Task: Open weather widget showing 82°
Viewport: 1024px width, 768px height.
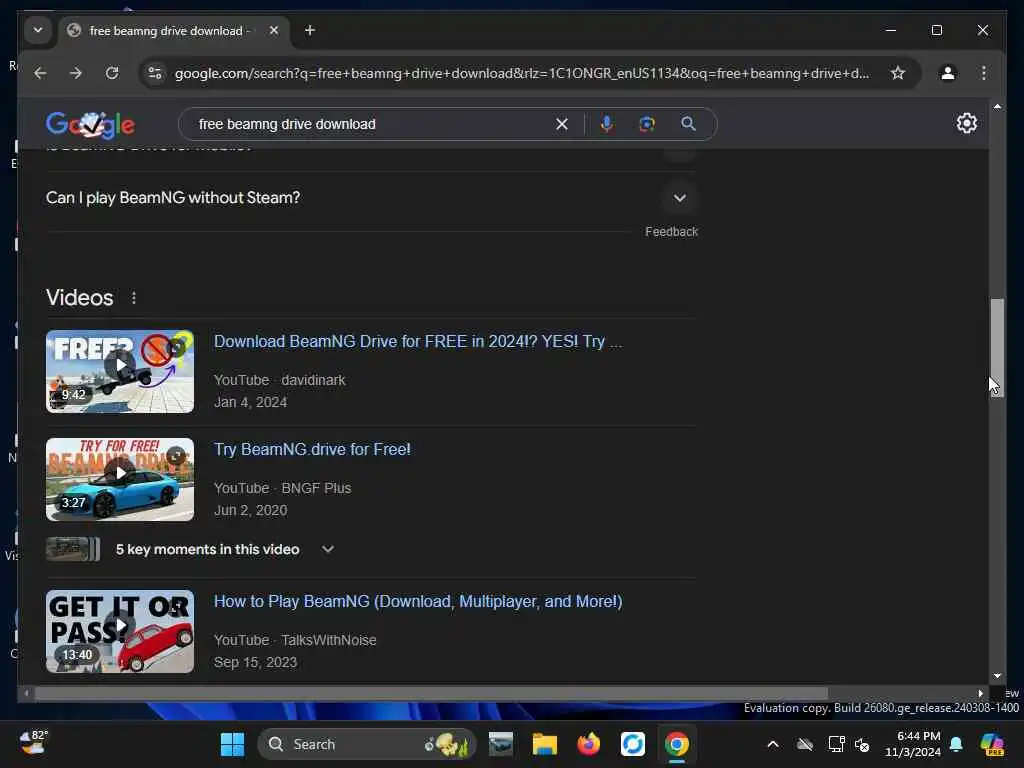Action: tap(33, 743)
